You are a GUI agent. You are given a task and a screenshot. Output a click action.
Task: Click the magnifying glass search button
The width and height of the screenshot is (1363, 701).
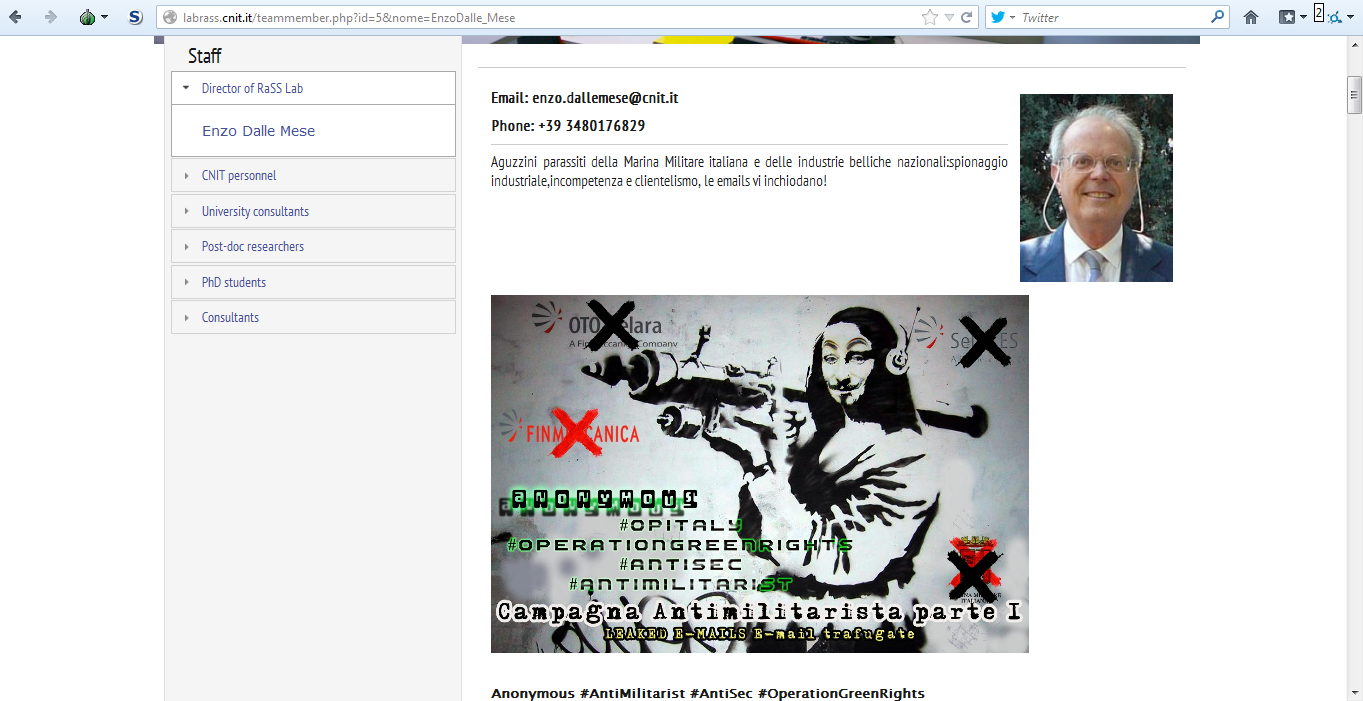1217,17
